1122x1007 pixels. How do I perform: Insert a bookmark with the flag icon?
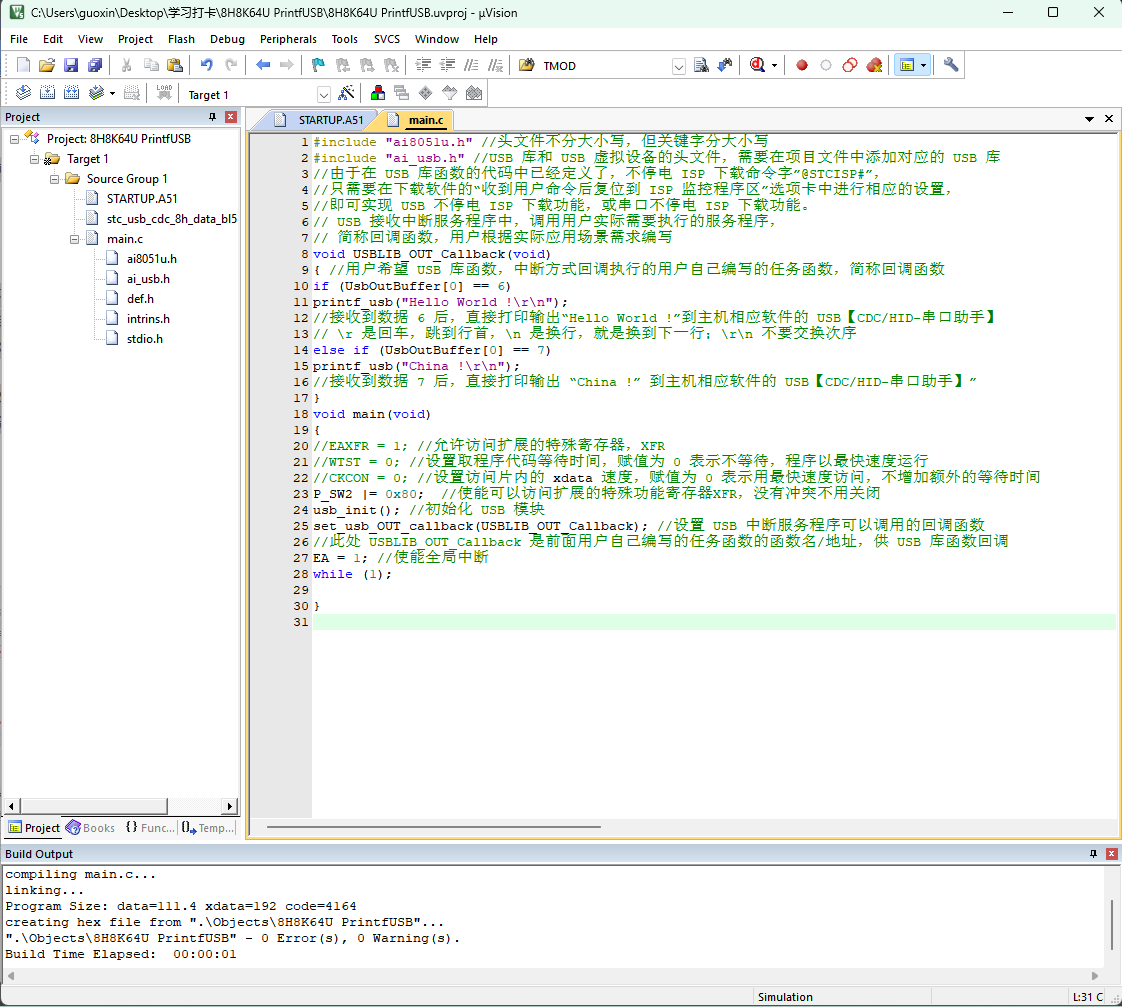point(318,65)
